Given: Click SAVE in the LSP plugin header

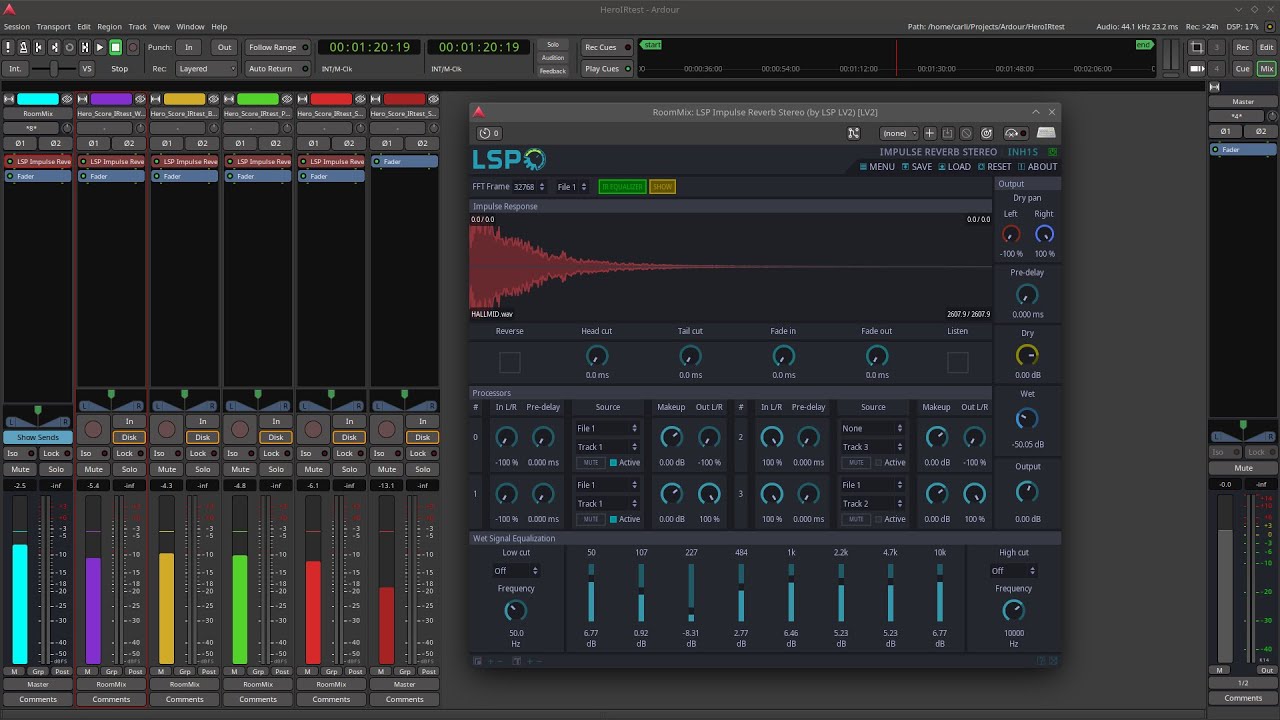Looking at the screenshot, I should tap(917, 167).
